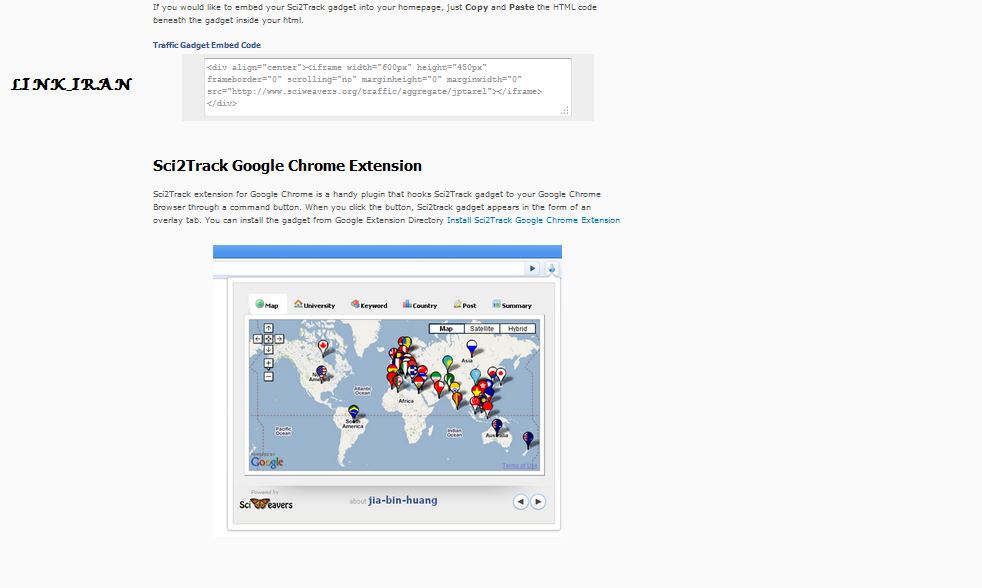
Task: Click the Pacific Ocean map label
Action: [x=283, y=431]
